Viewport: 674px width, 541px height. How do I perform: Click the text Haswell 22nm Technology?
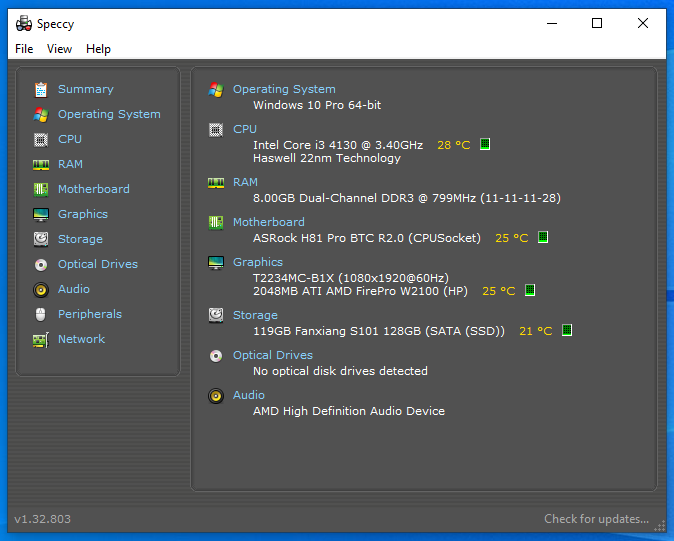tap(327, 159)
